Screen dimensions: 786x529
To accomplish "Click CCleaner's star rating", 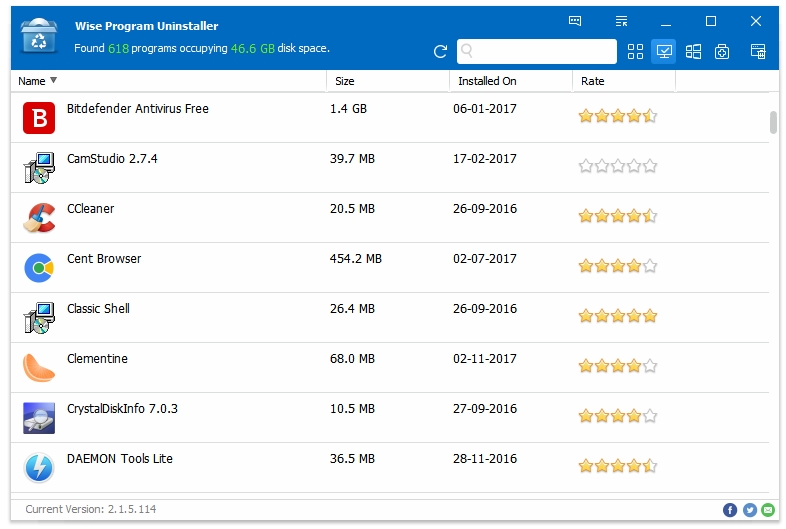I will pyautogui.click(x=618, y=216).
